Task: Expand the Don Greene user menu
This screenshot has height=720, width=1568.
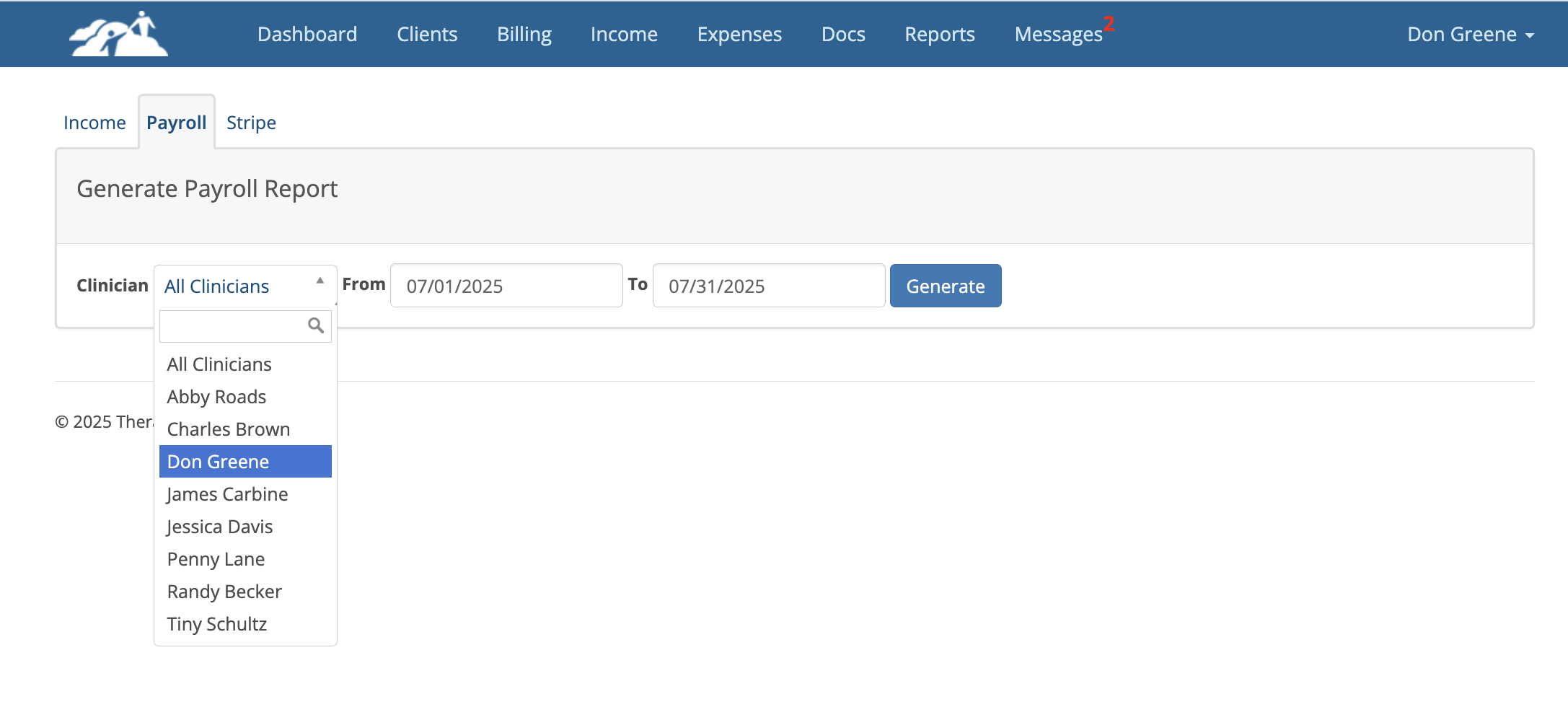Action: (x=1471, y=34)
